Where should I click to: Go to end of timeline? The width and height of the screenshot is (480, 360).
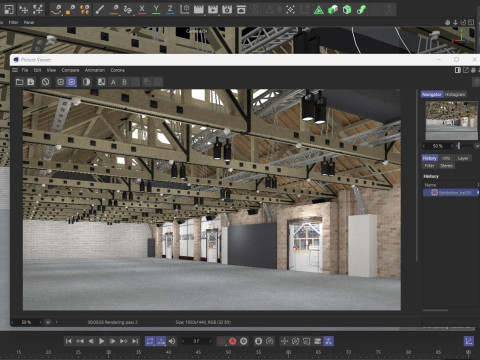135,341
